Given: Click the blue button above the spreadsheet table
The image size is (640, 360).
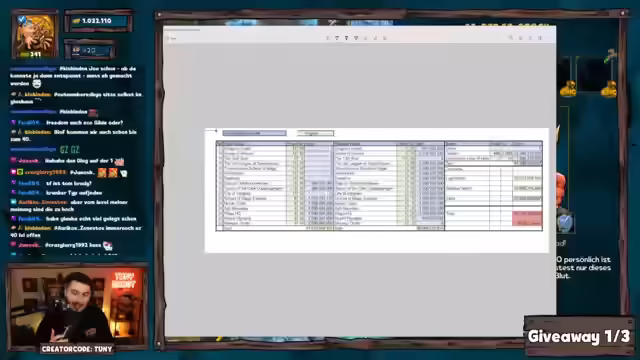Looking at the screenshot, I should [x=254, y=133].
